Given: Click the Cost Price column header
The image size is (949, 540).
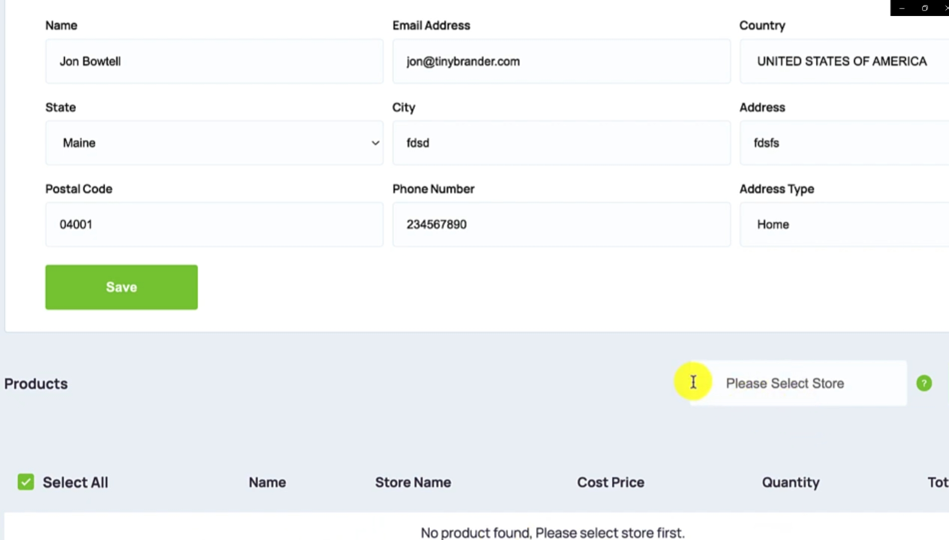Looking at the screenshot, I should [x=610, y=482].
